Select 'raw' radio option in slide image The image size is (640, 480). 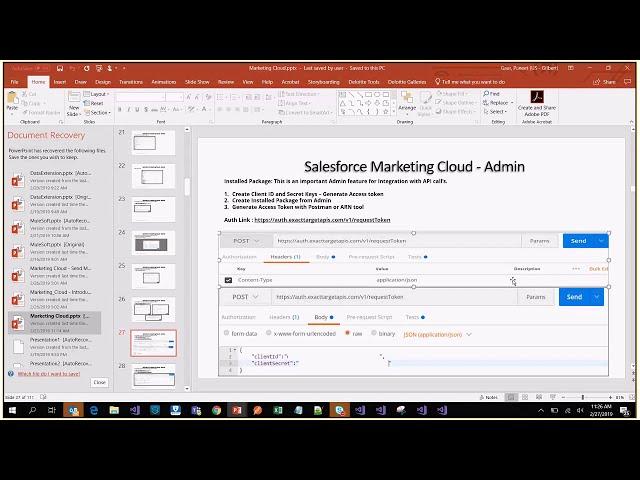[x=348, y=333]
